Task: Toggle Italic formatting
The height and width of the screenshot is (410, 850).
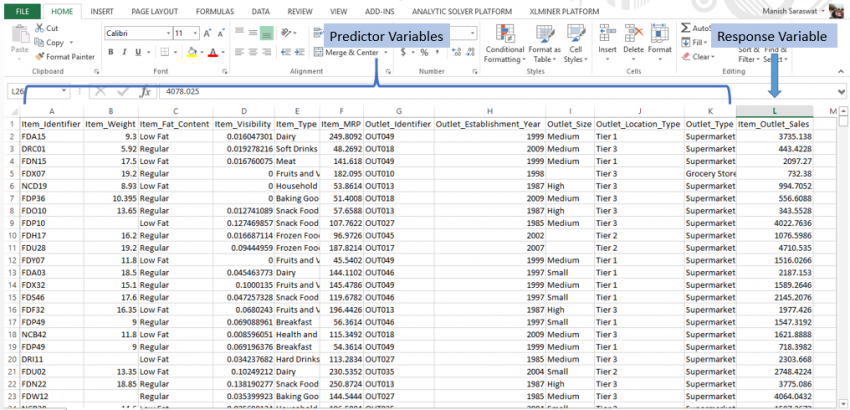Action: tap(122, 52)
